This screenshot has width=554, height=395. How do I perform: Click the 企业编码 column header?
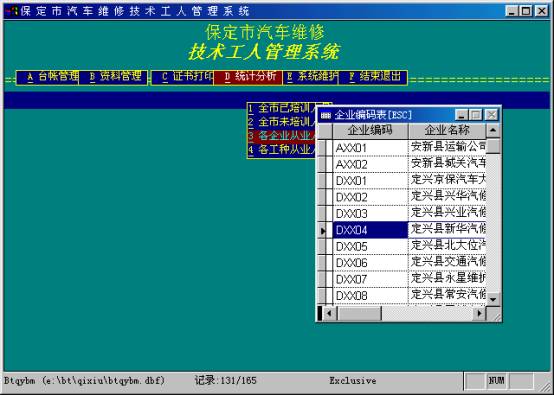370,130
